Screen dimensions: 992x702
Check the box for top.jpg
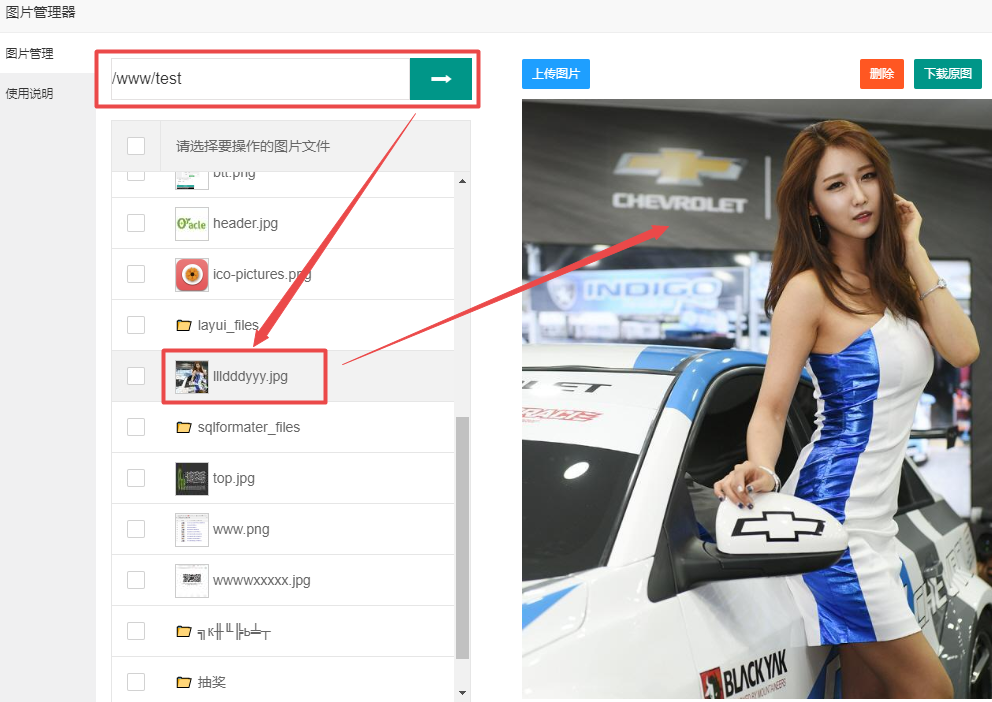pyautogui.click(x=136, y=478)
